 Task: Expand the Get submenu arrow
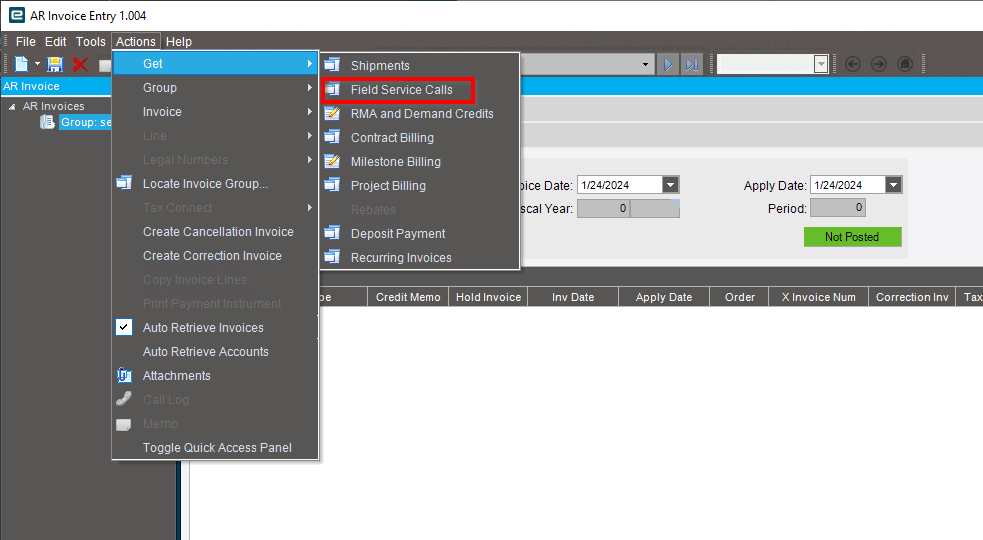[310, 63]
